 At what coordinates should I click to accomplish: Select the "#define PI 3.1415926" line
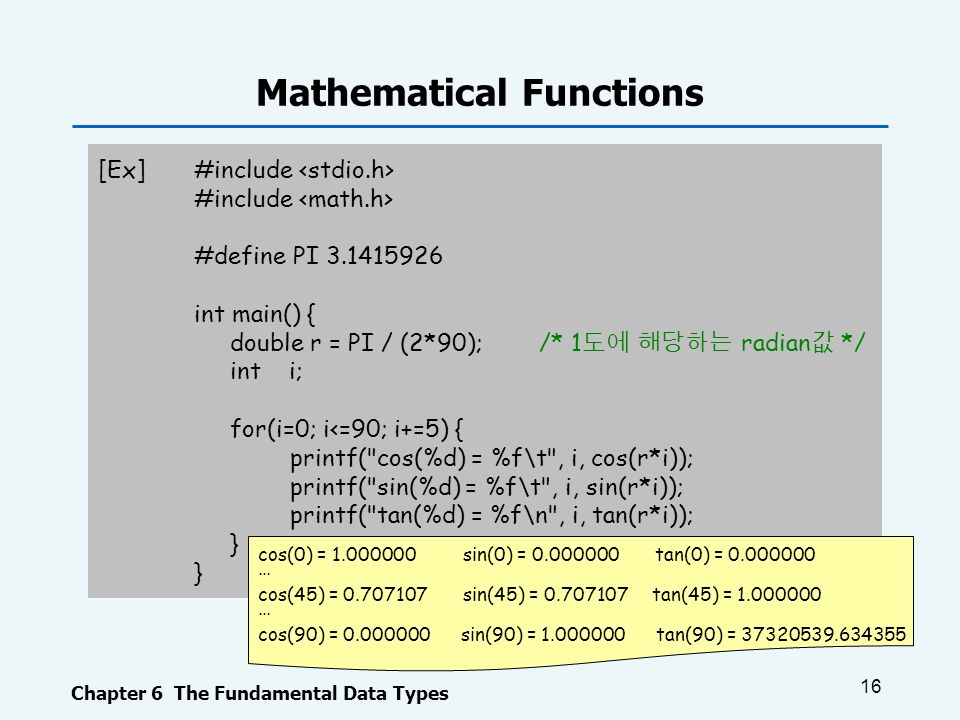318,255
